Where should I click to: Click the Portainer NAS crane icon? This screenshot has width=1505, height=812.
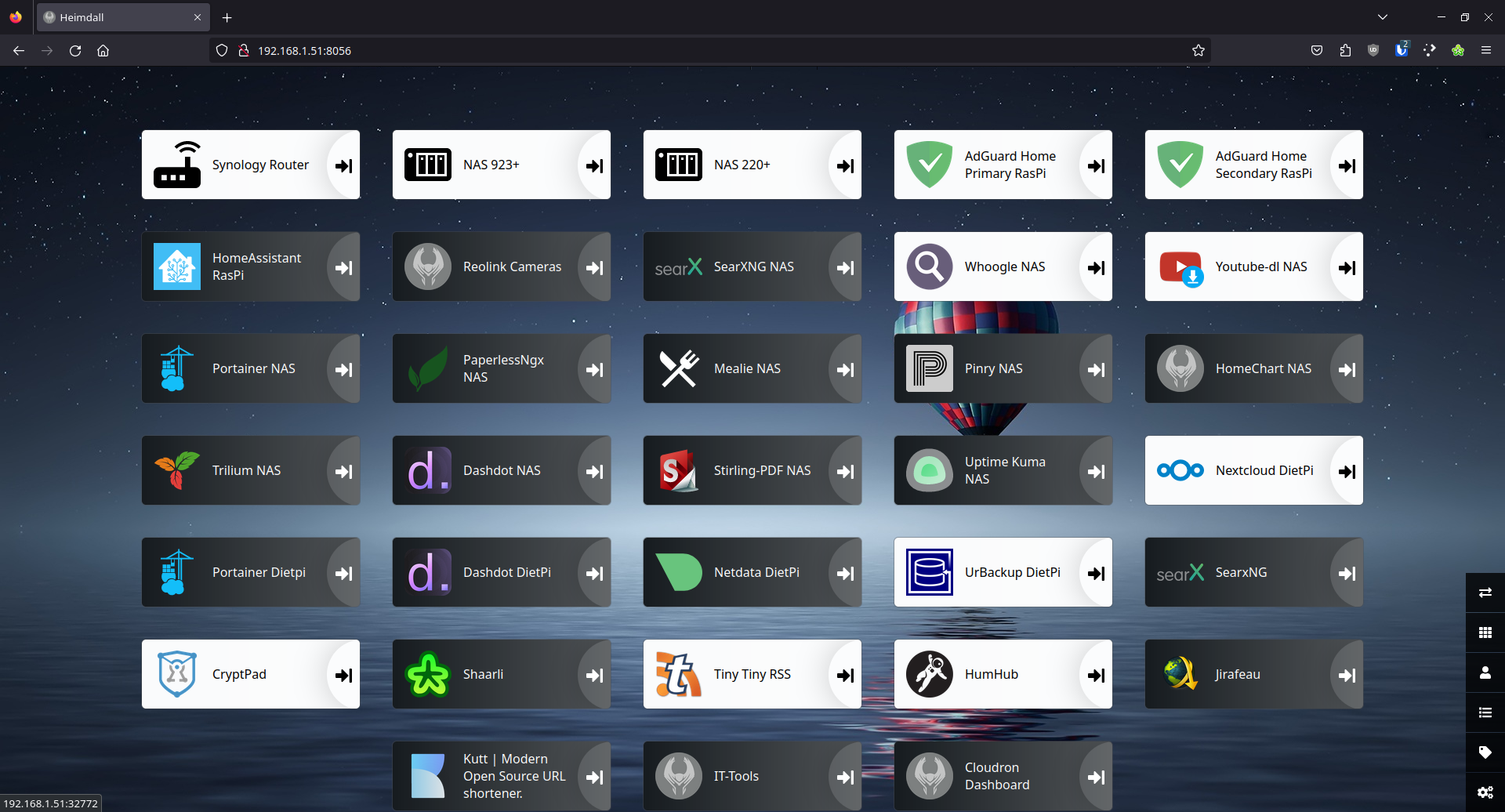[176, 368]
